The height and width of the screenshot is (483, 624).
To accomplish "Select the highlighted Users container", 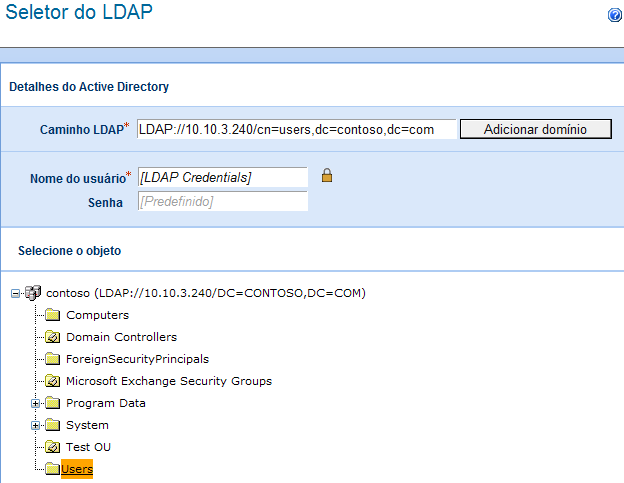I will [x=77, y=469].
